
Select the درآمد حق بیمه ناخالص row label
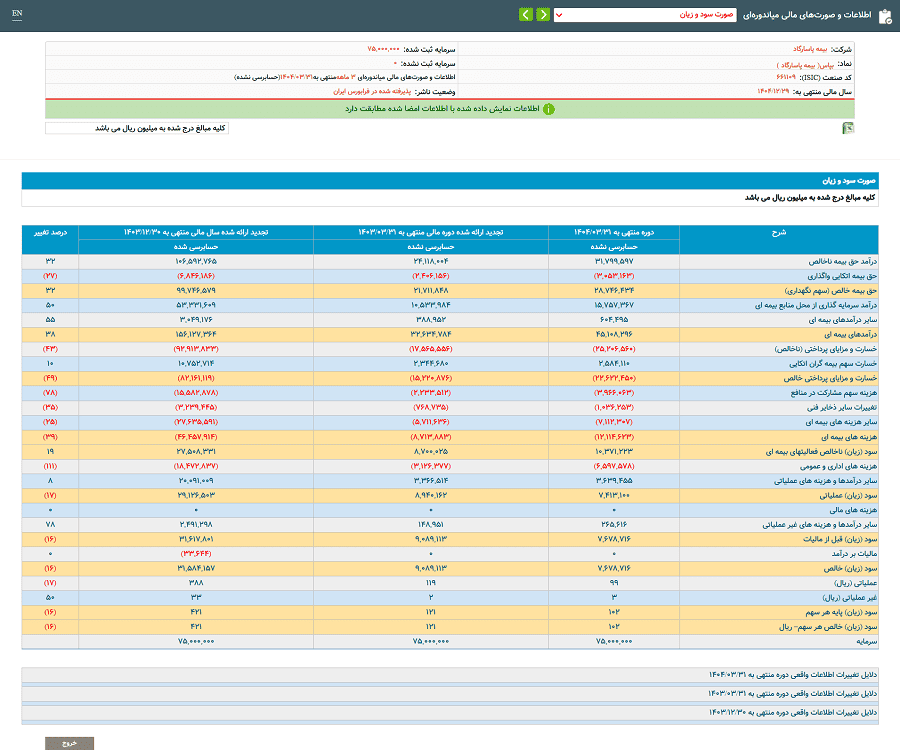pos(843,262)
